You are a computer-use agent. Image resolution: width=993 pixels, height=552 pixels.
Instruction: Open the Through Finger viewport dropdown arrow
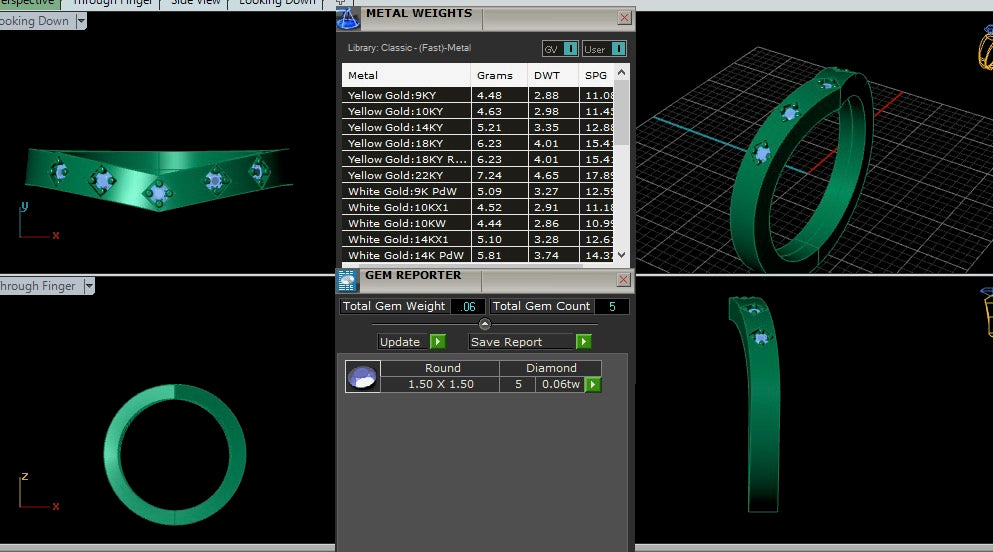[x=89, y=286]
